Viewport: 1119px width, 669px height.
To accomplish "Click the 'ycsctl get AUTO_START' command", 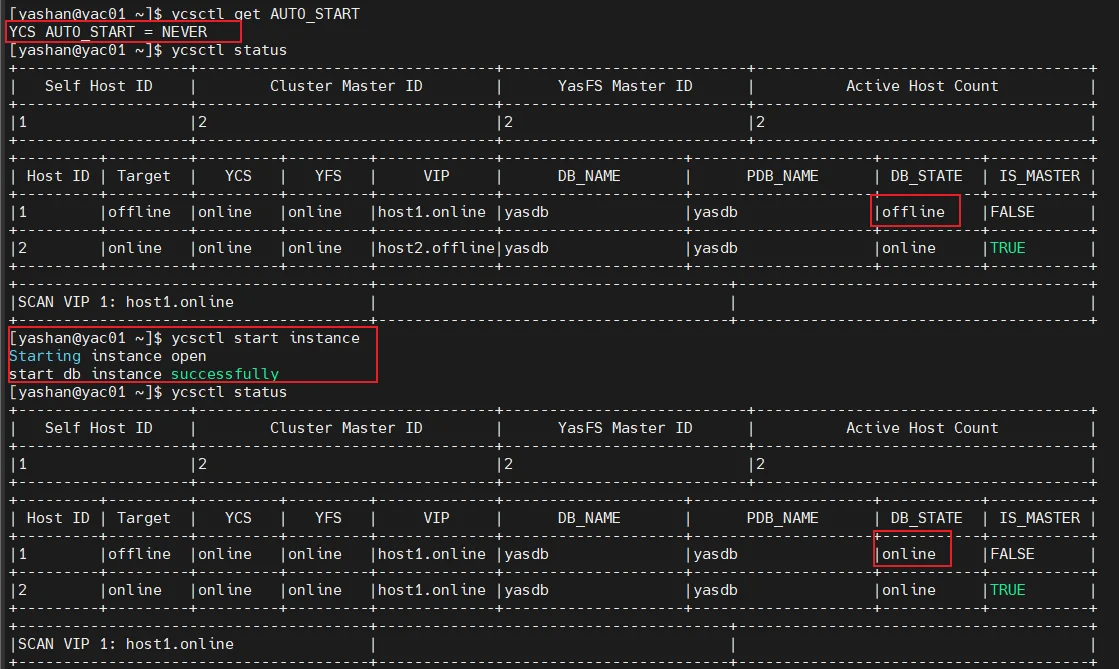I will tap(265, 14).
